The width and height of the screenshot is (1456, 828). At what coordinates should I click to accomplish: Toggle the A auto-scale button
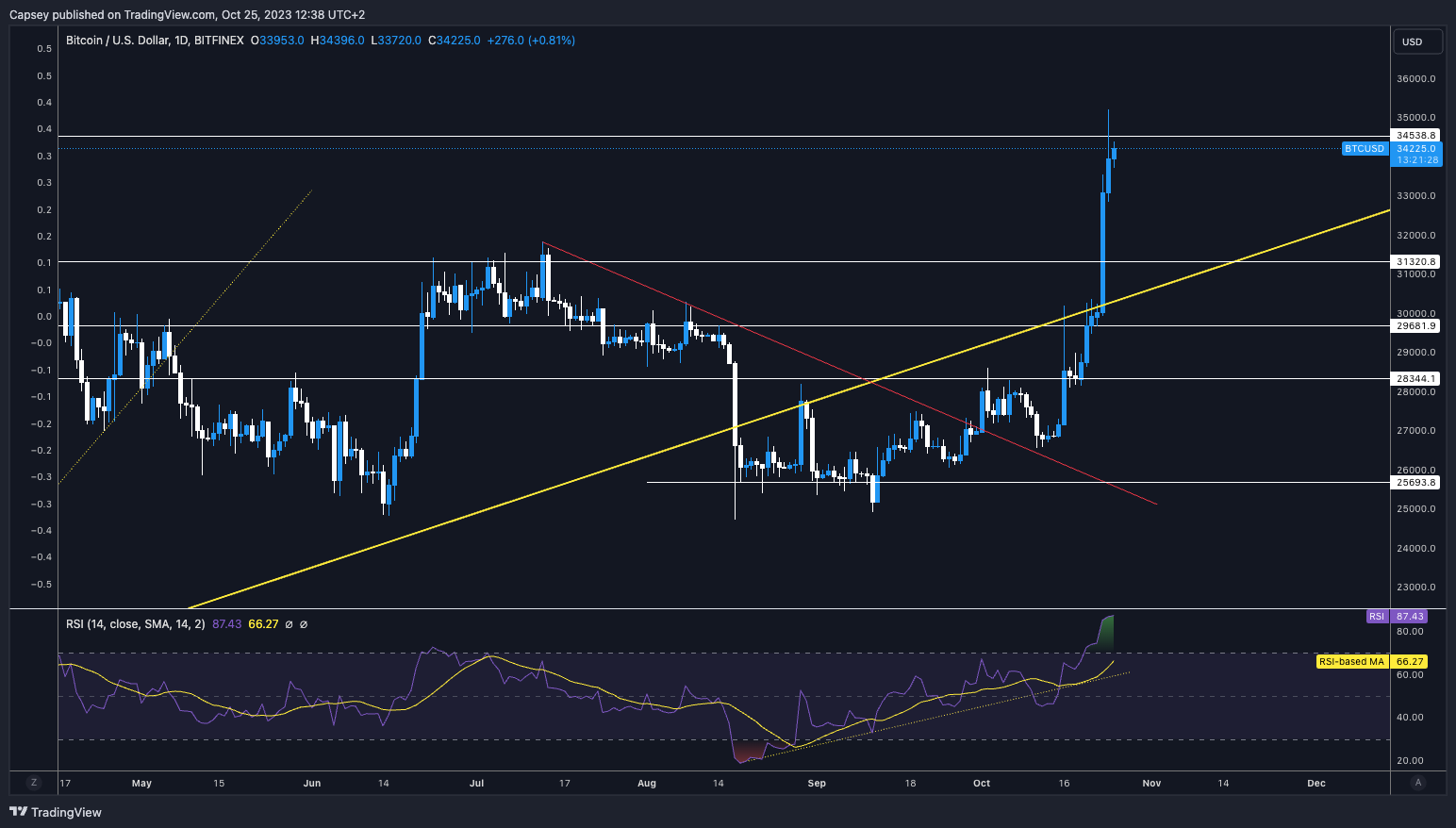[1417, 783]
